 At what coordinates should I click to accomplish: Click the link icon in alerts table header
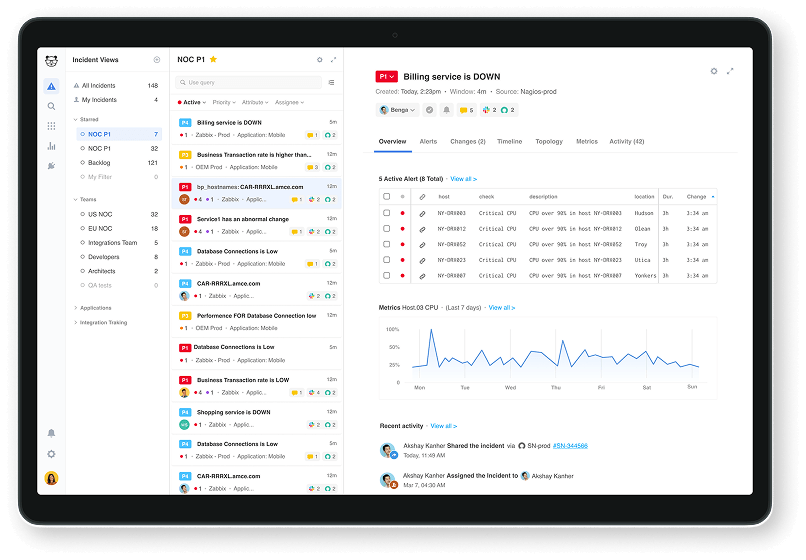click(x=423, y=196)
